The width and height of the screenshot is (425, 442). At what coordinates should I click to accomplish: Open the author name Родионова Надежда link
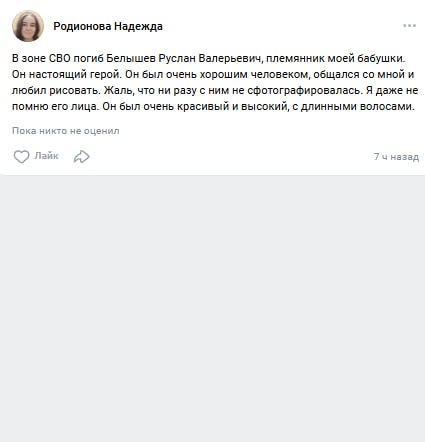pyautogui.click(x=108, y=26)
